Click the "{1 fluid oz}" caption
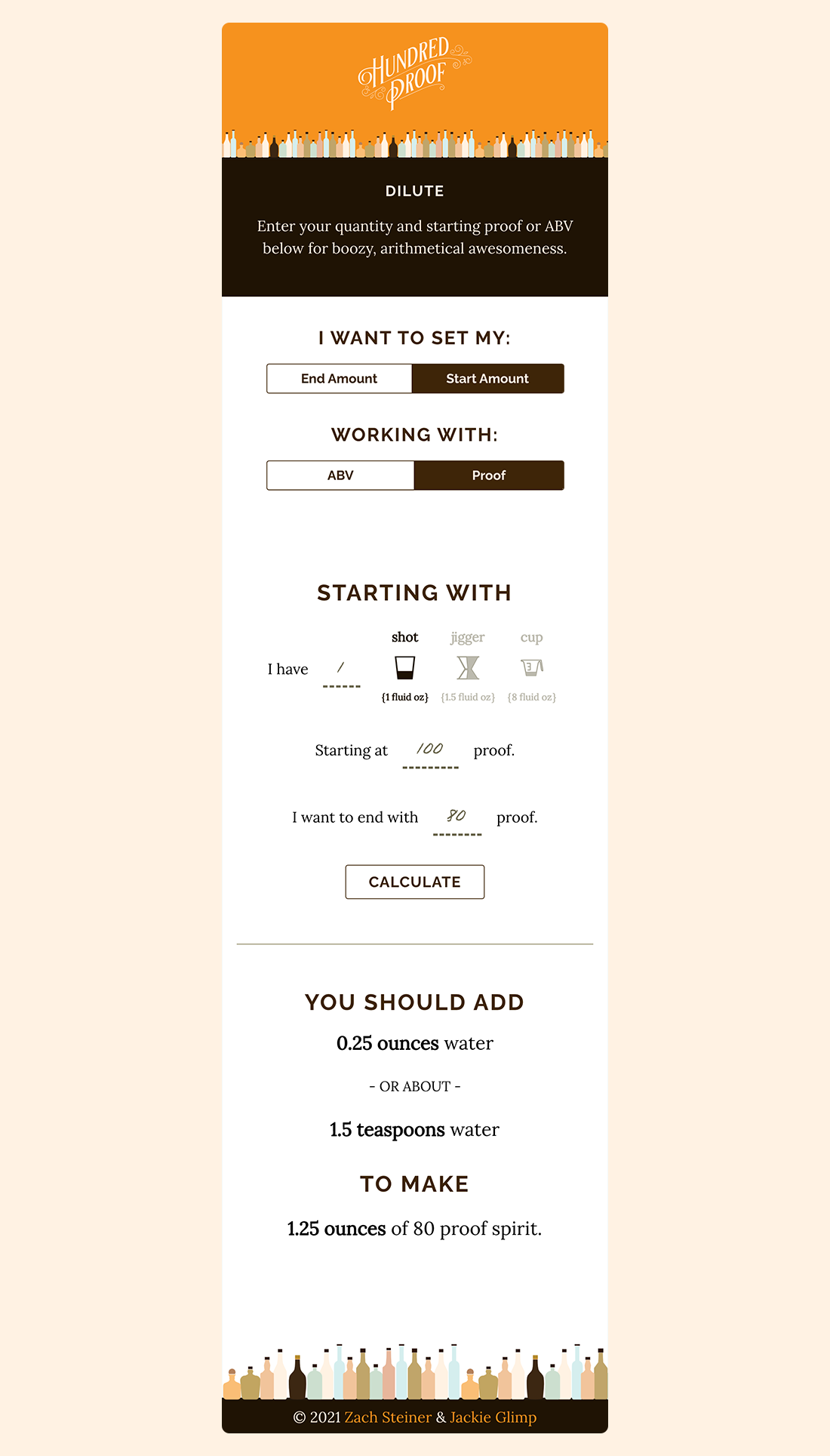Image resolution: width=830 pixels, height=1456 pixels. coord(405,697)
